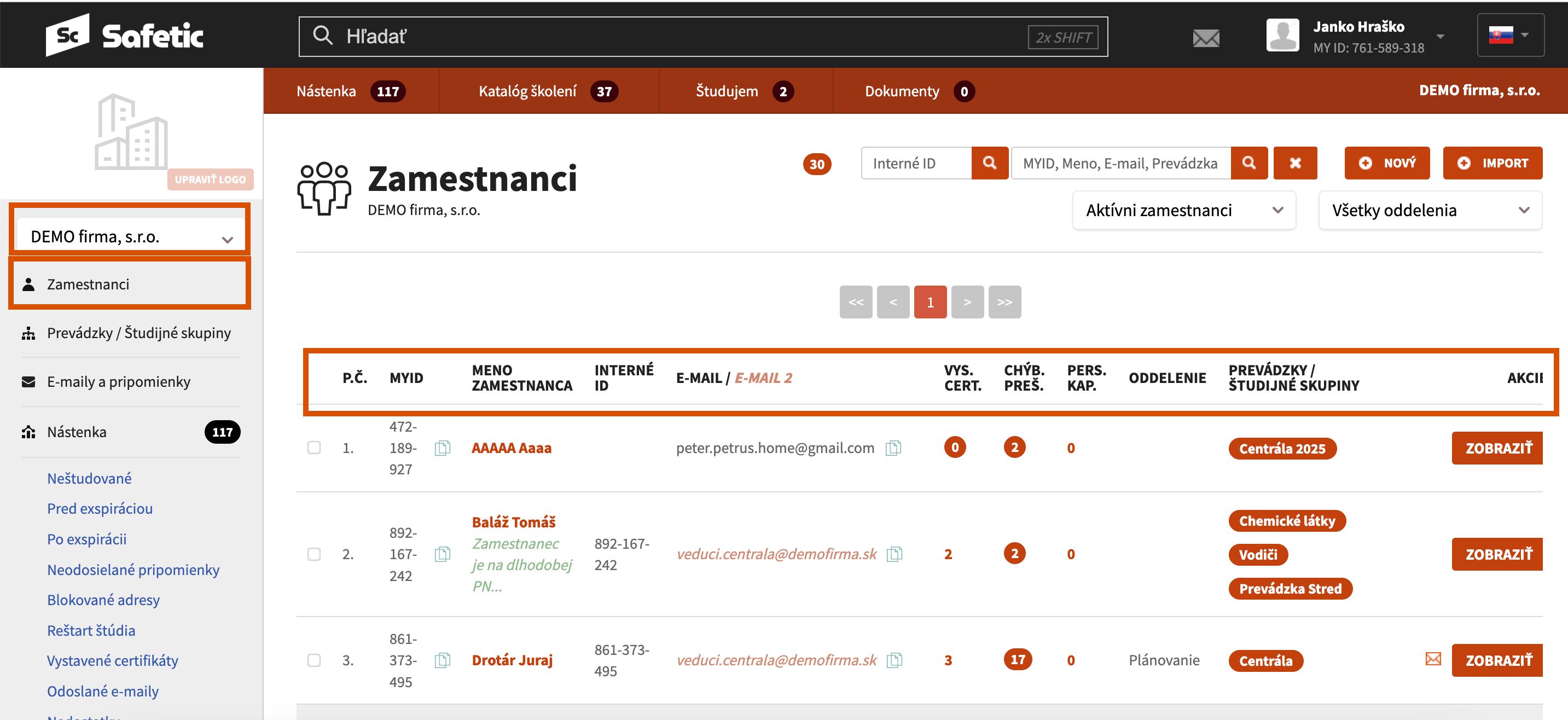Click ZOBRAZIŤ for Drotár Juraj
The height and width of the screenshot is (720, 1568).
tap(1497, 660)
